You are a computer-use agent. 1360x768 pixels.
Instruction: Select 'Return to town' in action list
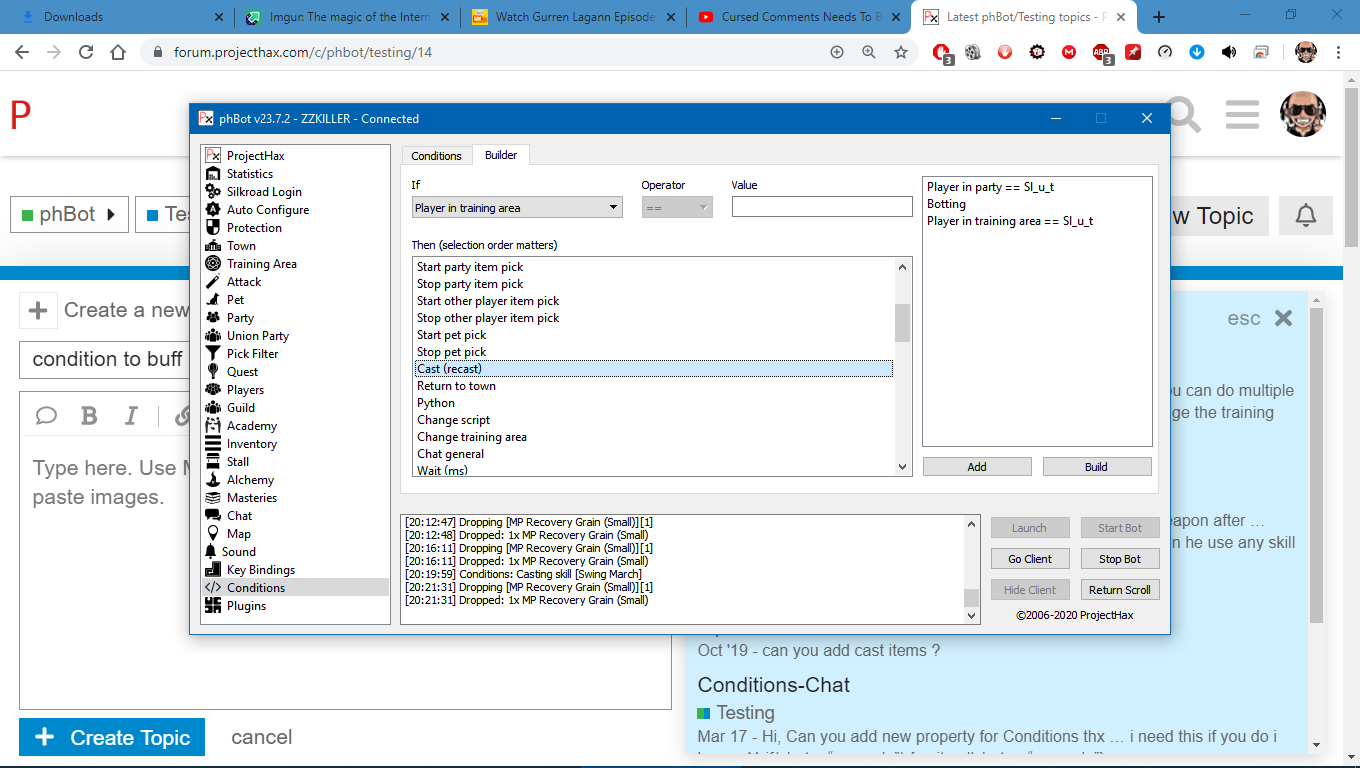[x=456, y=386]
